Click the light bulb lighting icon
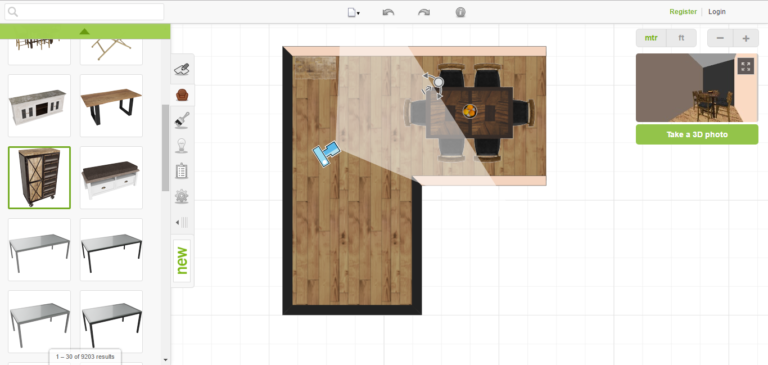This screenshot has width=768, height=365. pyautogui.click(x=182, y=146)
